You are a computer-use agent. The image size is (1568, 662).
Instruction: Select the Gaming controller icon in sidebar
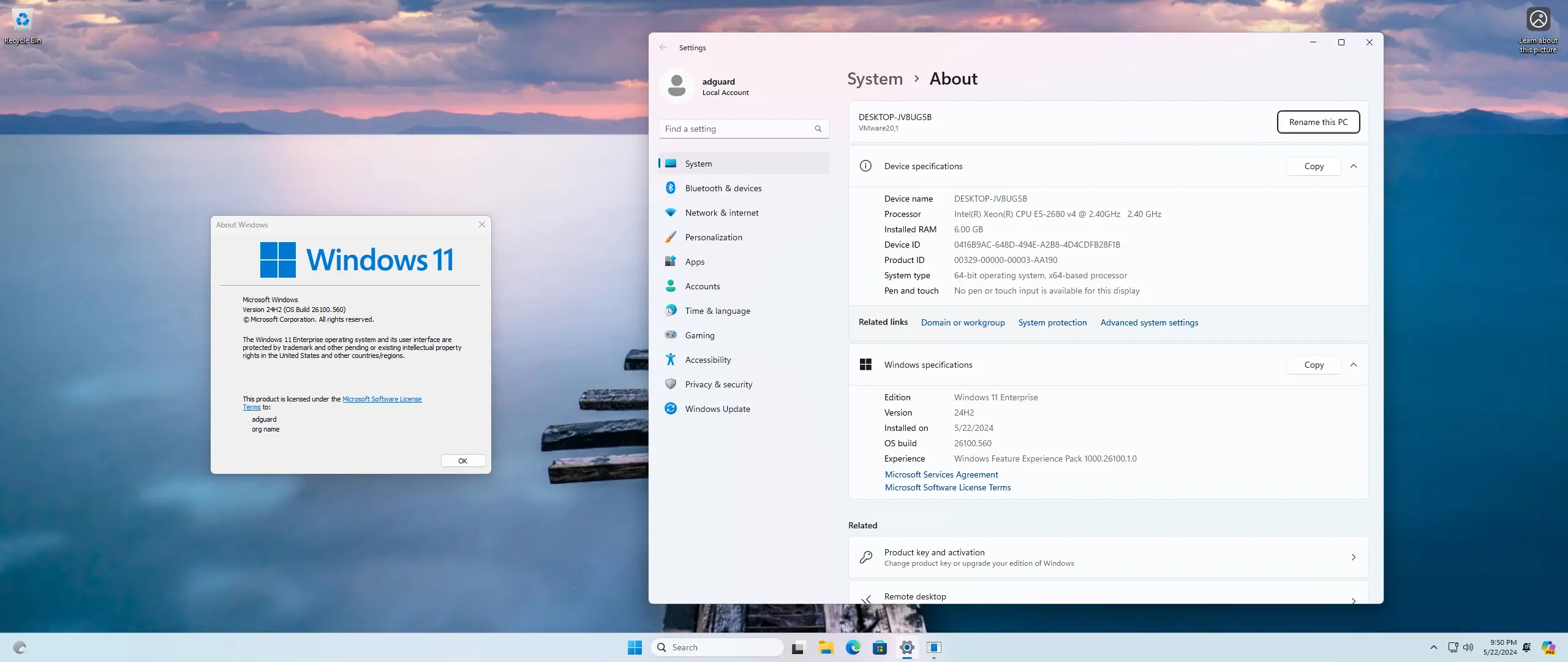pyautogui.click(x=671, y=335)
